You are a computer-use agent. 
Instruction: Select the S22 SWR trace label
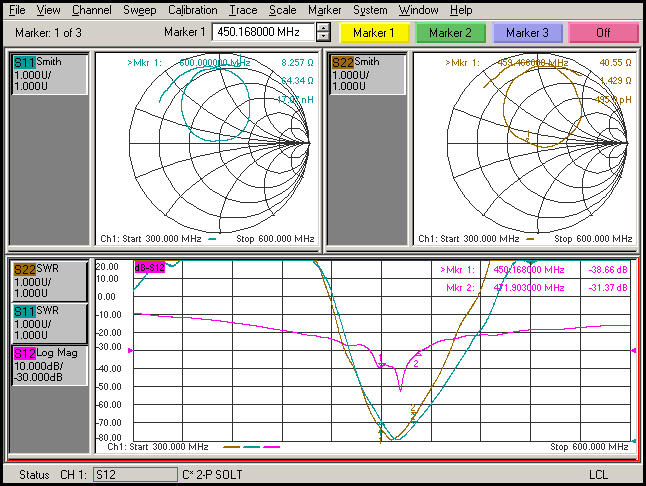coord(49,282)
